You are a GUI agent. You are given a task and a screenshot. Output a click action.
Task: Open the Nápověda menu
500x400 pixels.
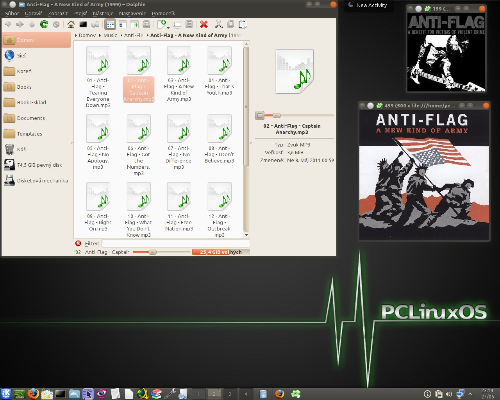click(163, 13)
